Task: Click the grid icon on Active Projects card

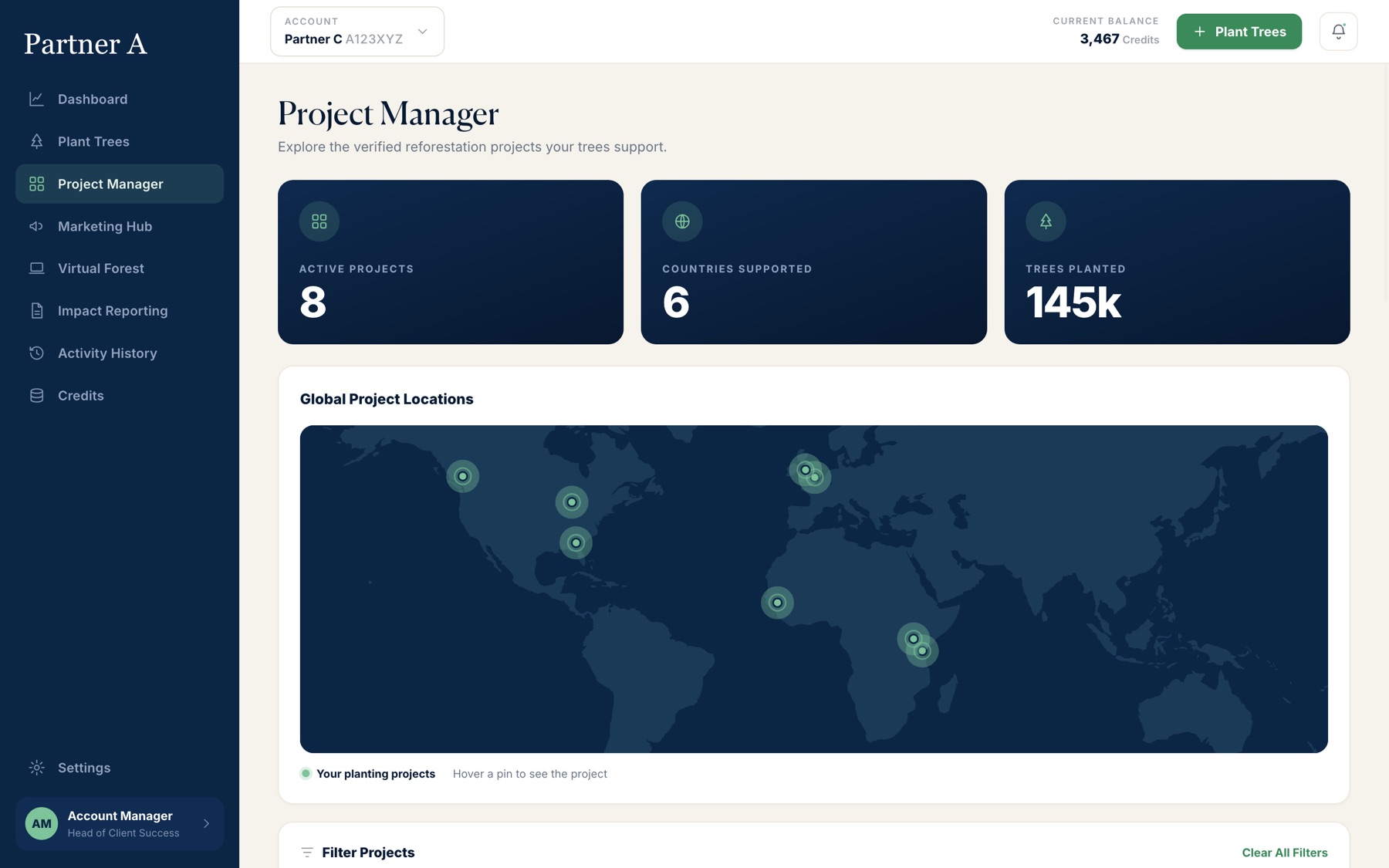Action: [319, 221]
